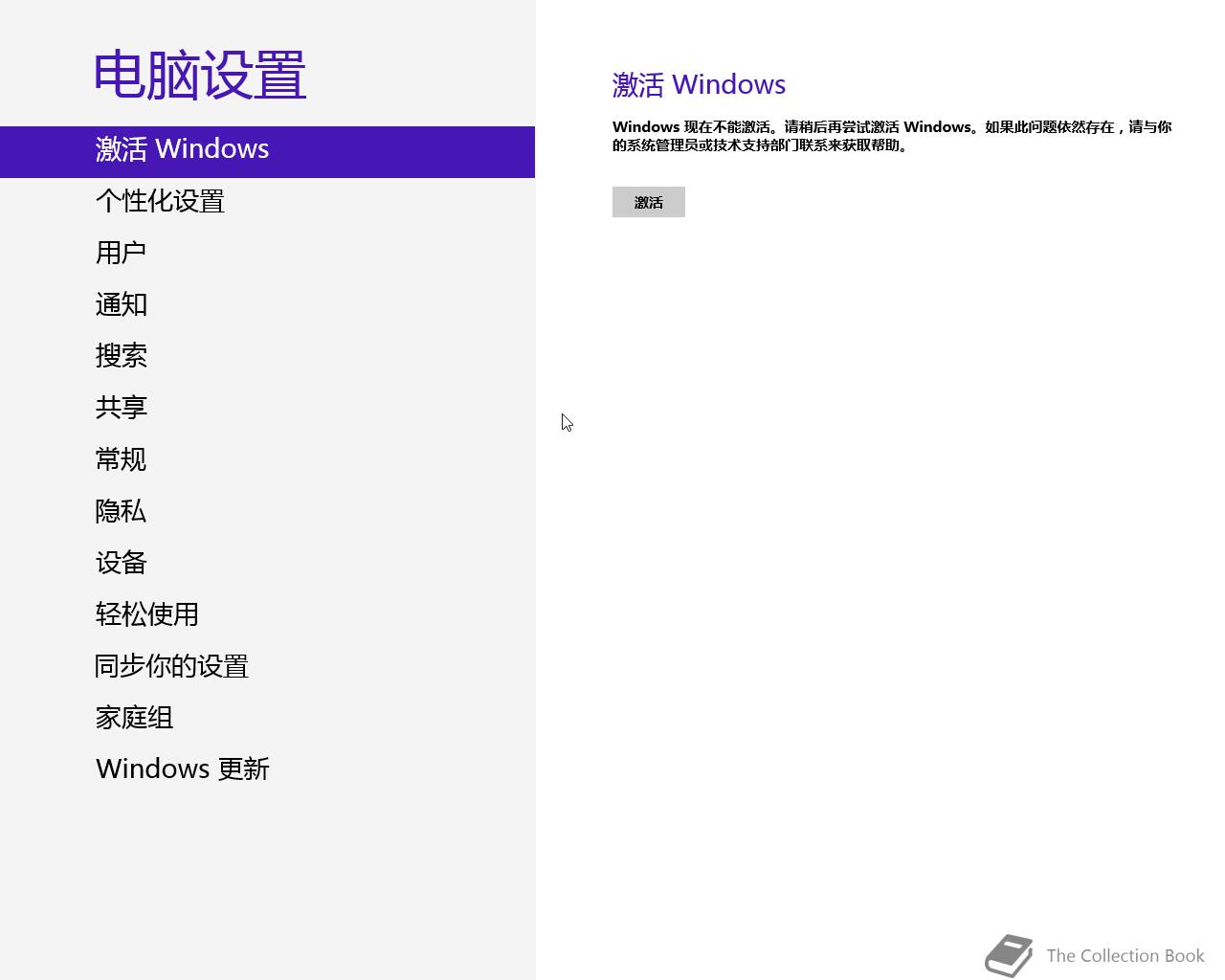Image resolution: width=1225 pixels, height=980 pixels.
Task: Click the 激活 Windows heading in right pane
Action: (x=699, y=85)
